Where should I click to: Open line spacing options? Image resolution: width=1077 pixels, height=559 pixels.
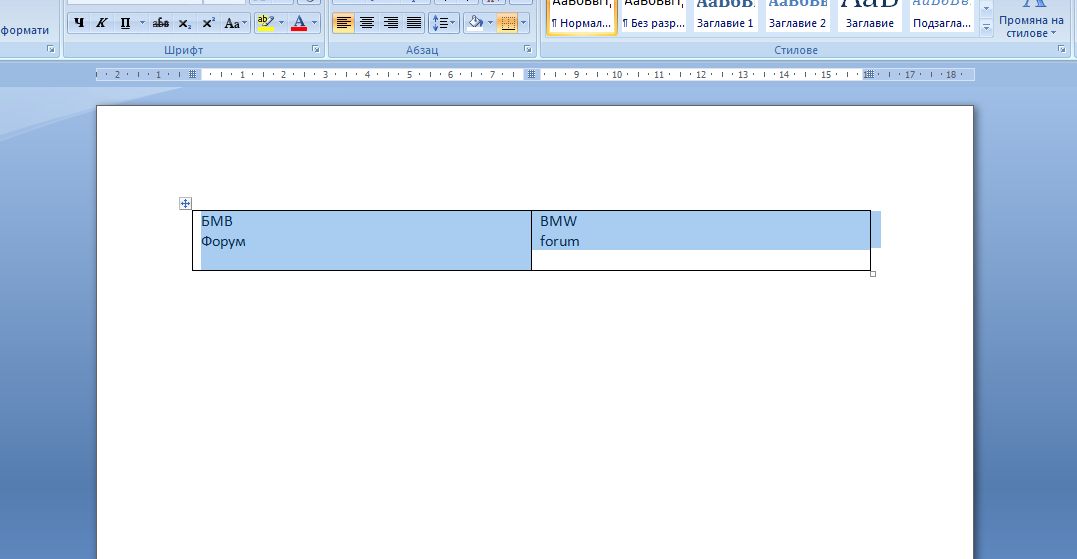click(x=444, y=23)
